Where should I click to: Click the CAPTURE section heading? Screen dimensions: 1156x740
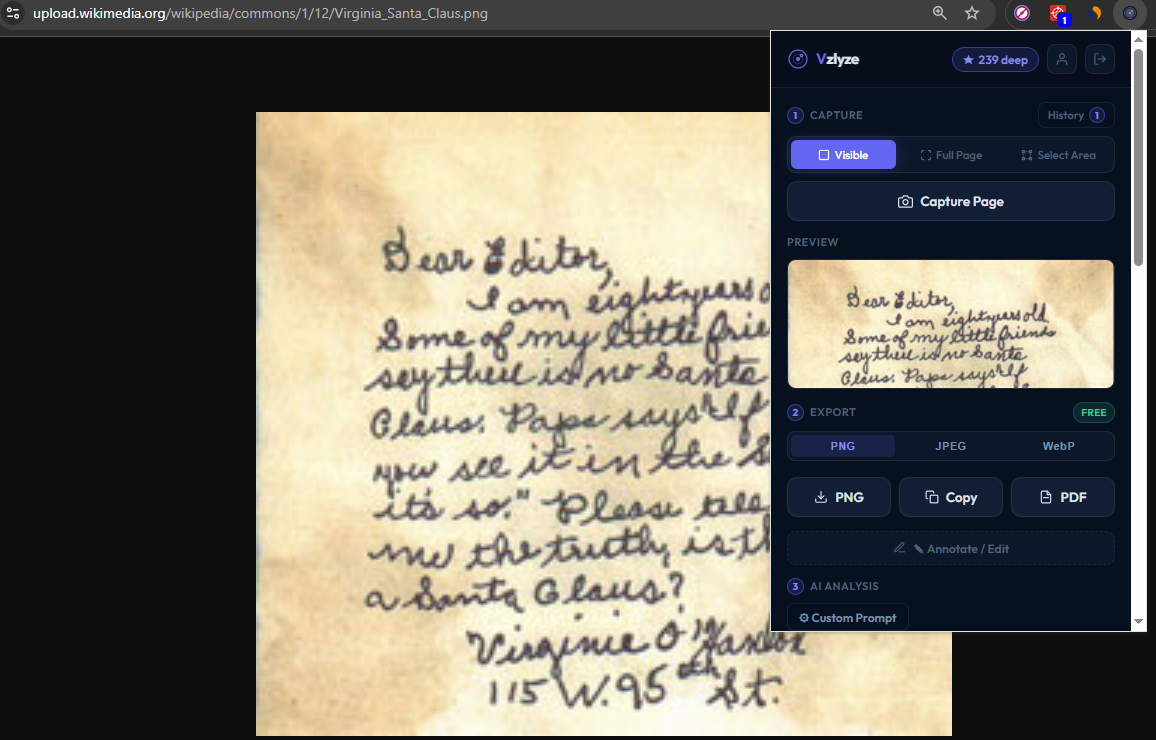tap(836, 115)
